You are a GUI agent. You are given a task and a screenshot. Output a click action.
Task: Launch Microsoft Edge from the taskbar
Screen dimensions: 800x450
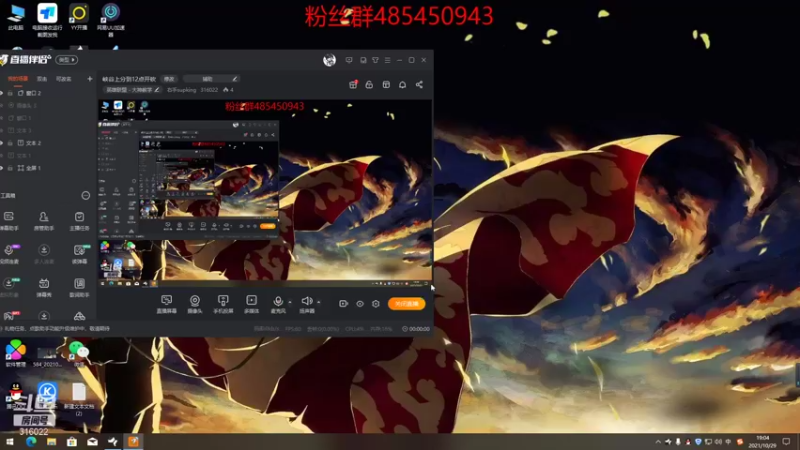[31, 441]
